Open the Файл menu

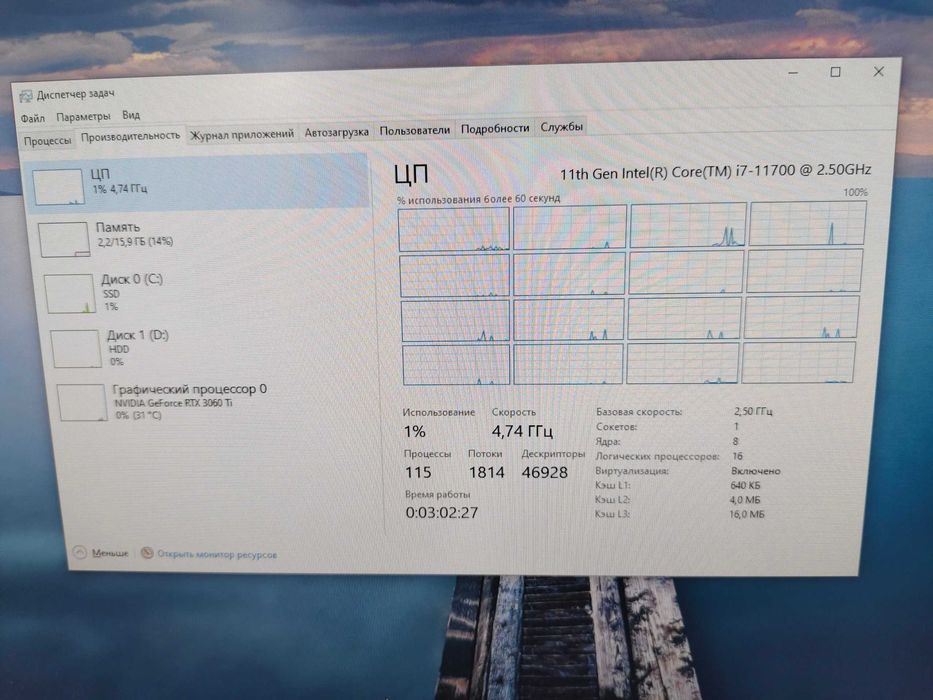(33, 118)
